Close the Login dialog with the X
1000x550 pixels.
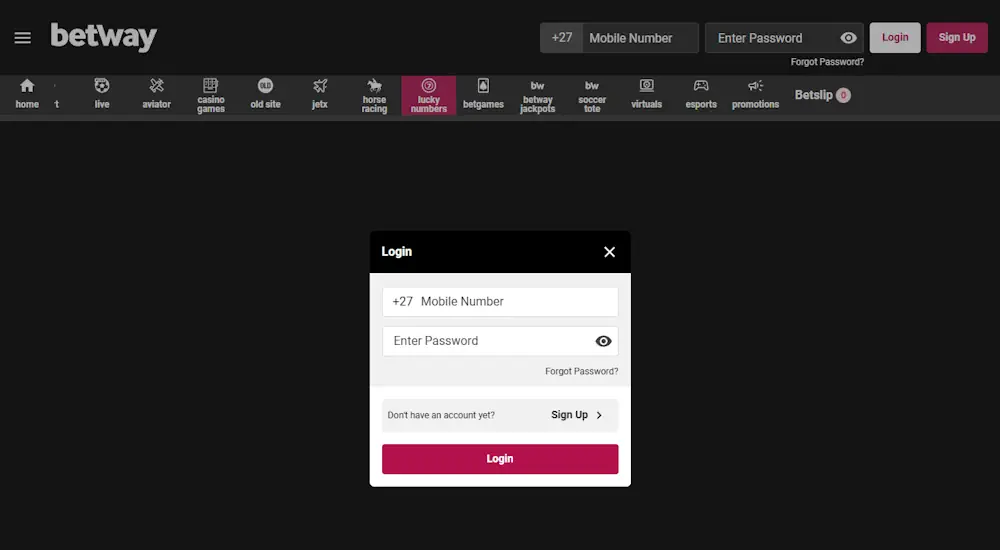click(609, 252)
